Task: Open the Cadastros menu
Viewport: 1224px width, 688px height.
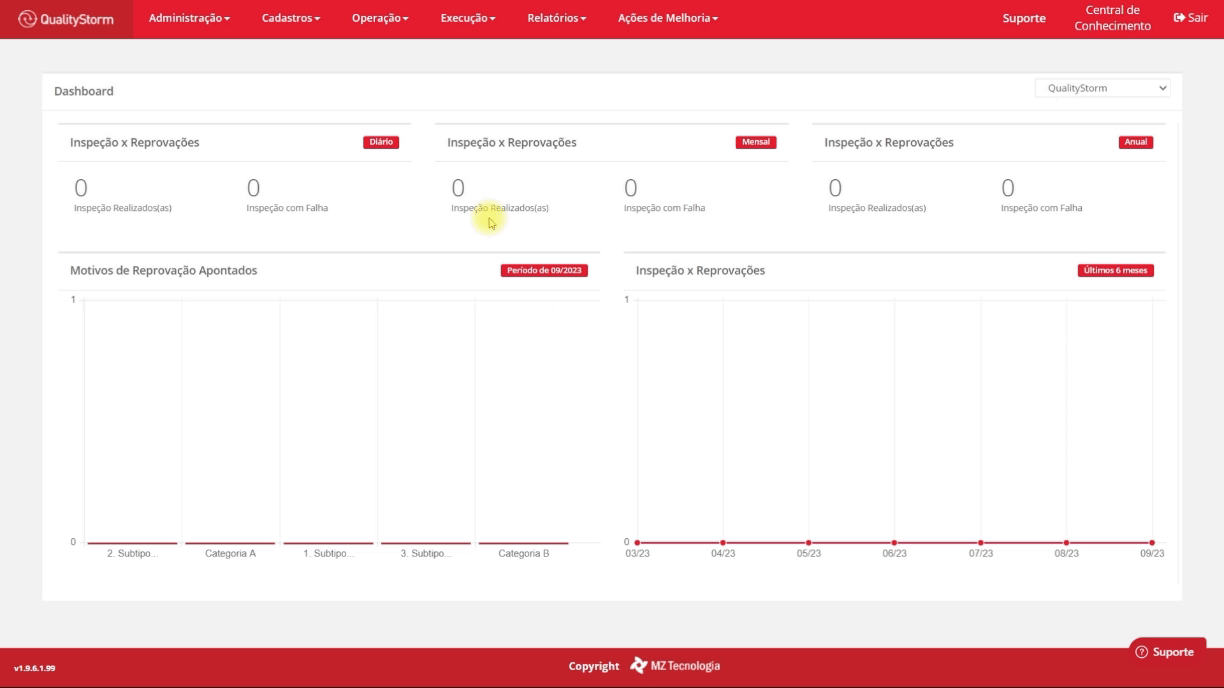Action: [x=291, y=18]
